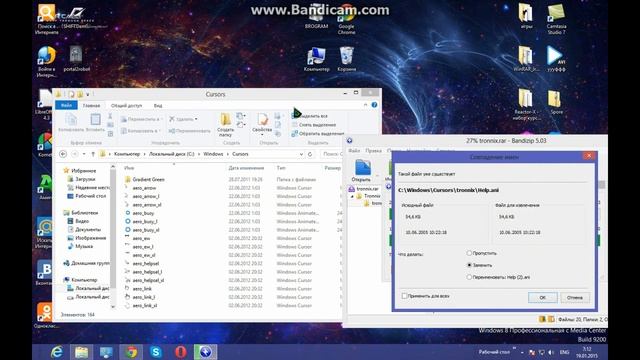Click the Вставить ribbon icon
The image size is (640, 360).
[95, 123]
